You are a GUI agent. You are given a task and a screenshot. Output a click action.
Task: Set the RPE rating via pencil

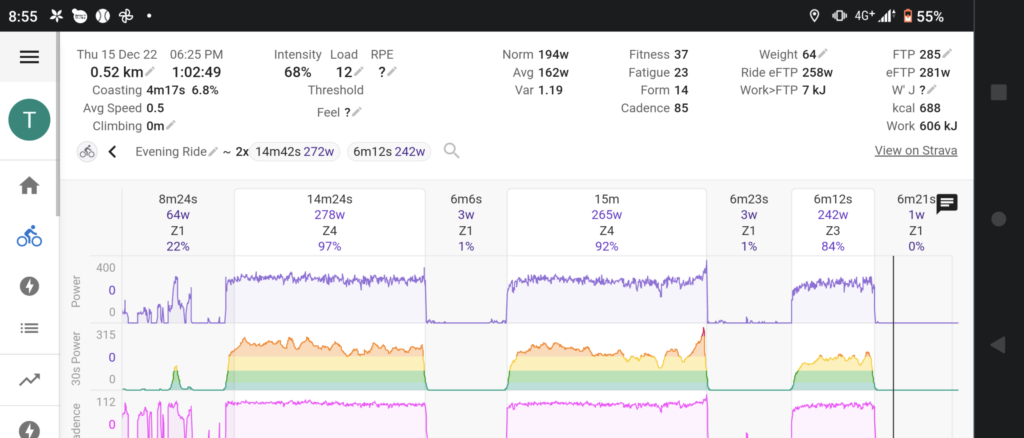[392, 72]
